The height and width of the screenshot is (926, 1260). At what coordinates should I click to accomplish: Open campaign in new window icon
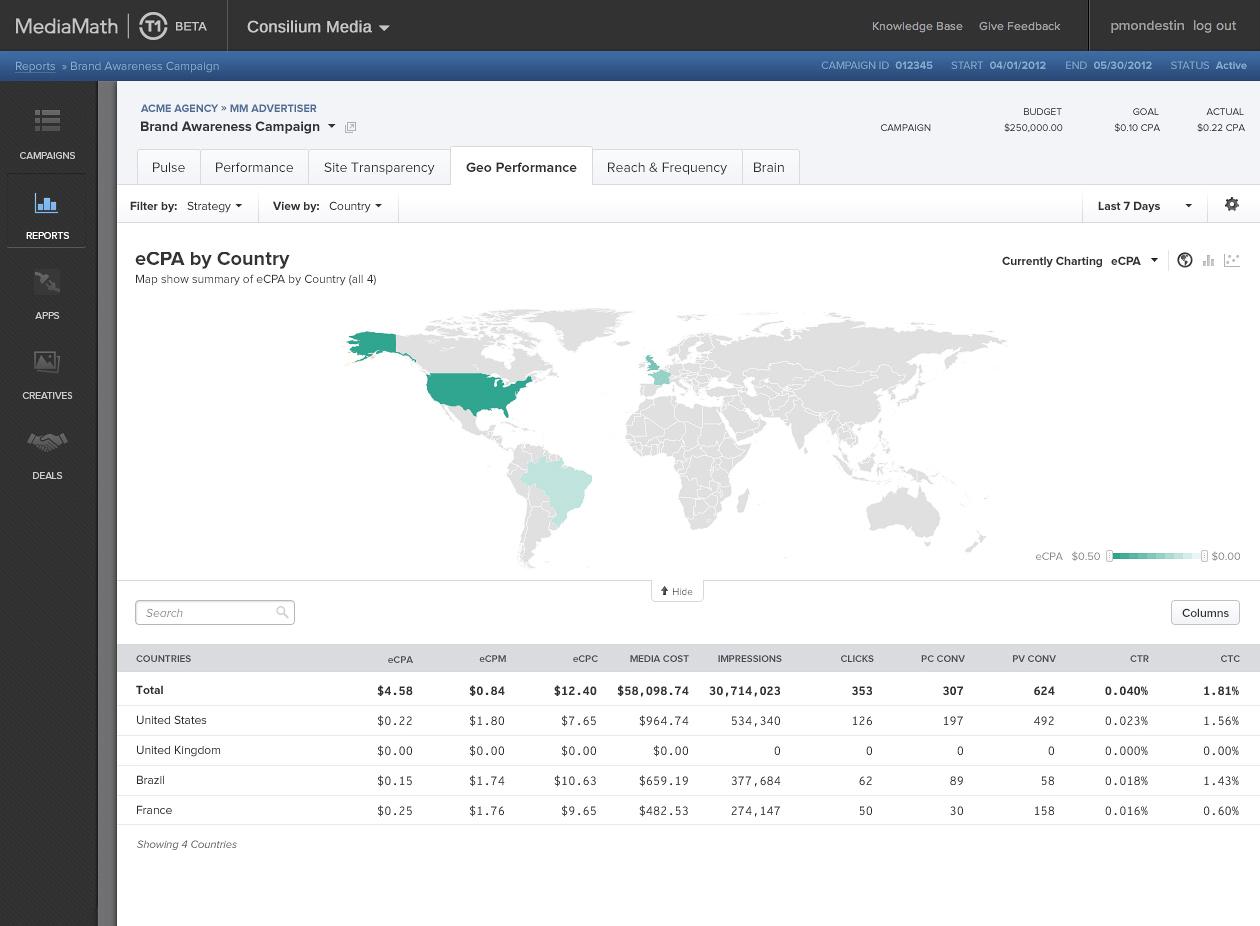coord(350,128)
